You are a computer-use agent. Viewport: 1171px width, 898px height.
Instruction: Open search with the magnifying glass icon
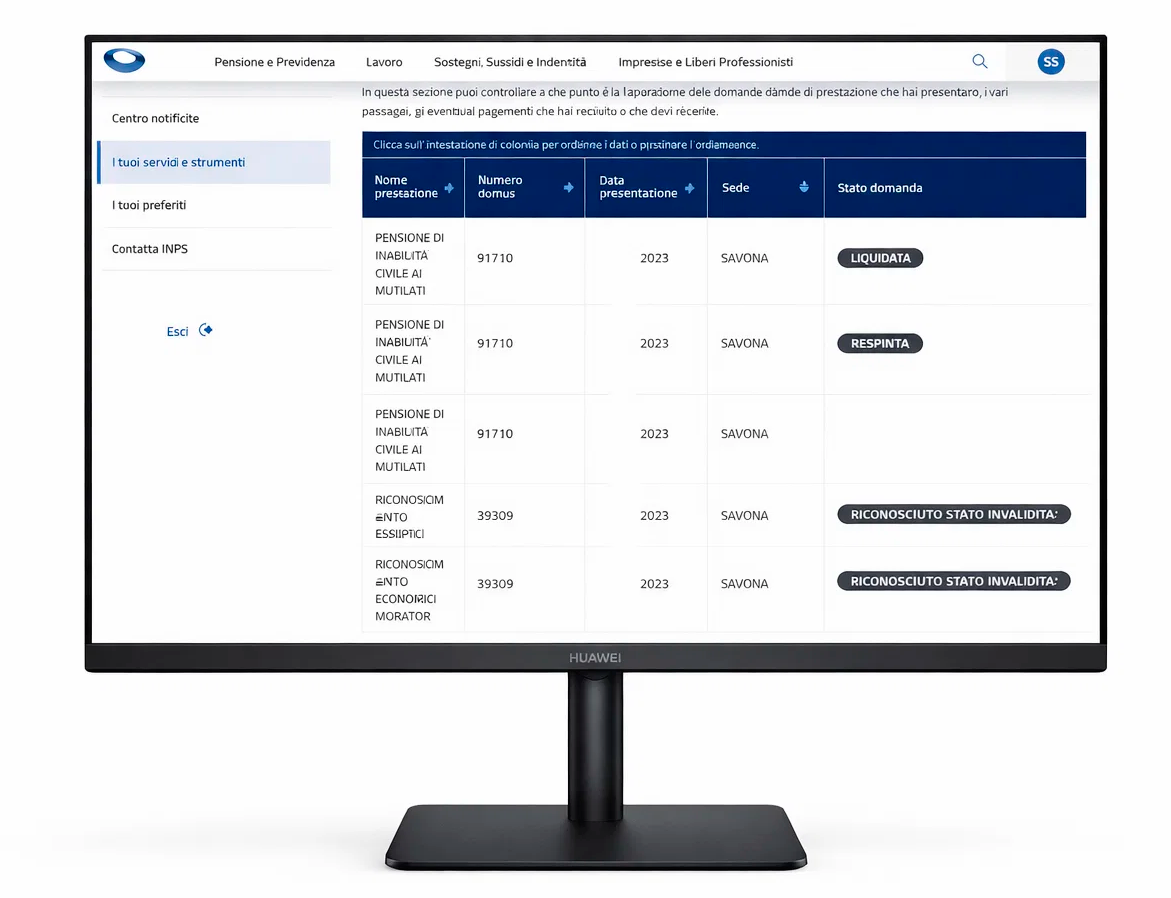point(980,61)
